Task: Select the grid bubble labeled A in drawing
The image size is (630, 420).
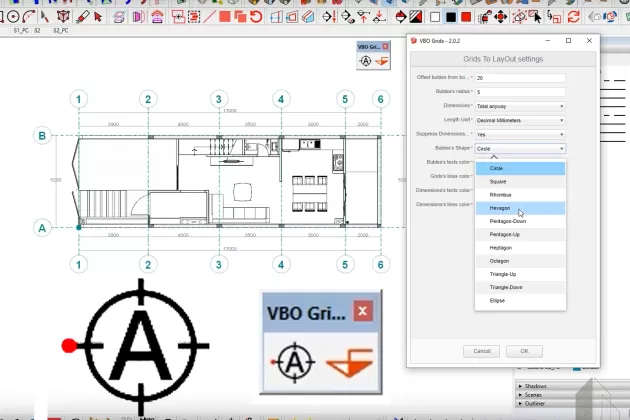Action: [42, 228]
